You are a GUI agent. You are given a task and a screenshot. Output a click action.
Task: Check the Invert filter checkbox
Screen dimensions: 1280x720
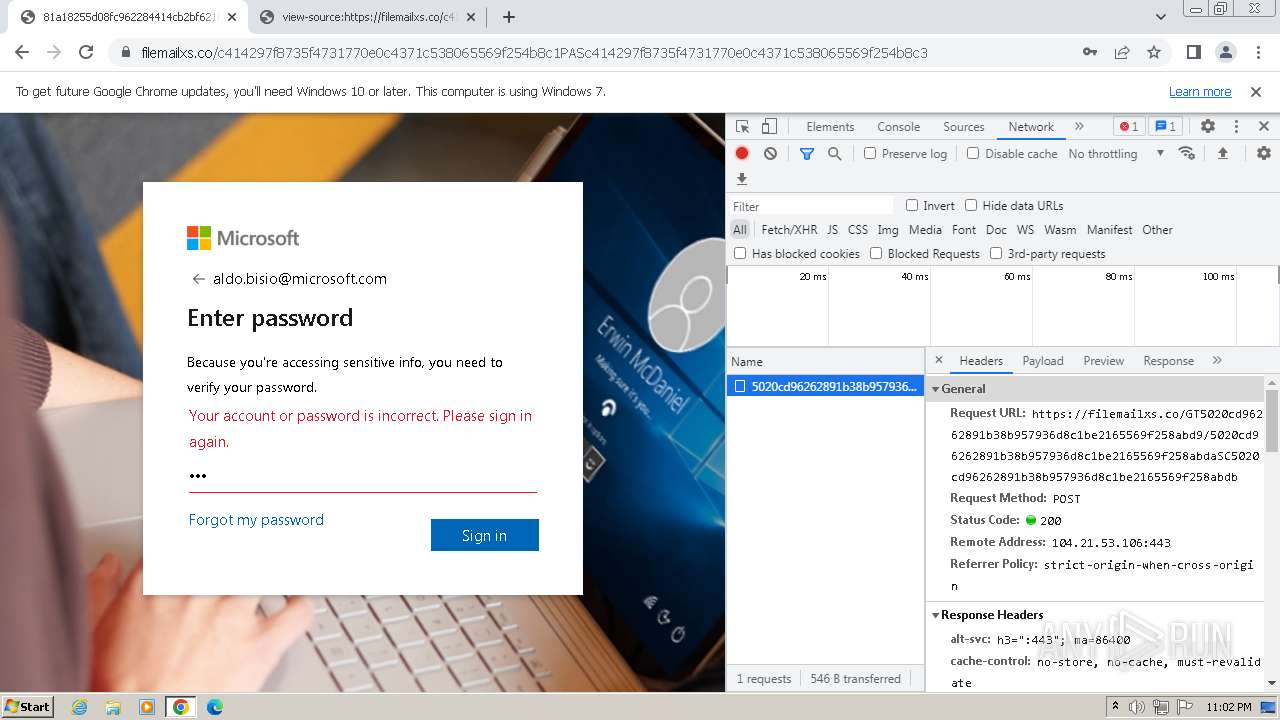912,205
